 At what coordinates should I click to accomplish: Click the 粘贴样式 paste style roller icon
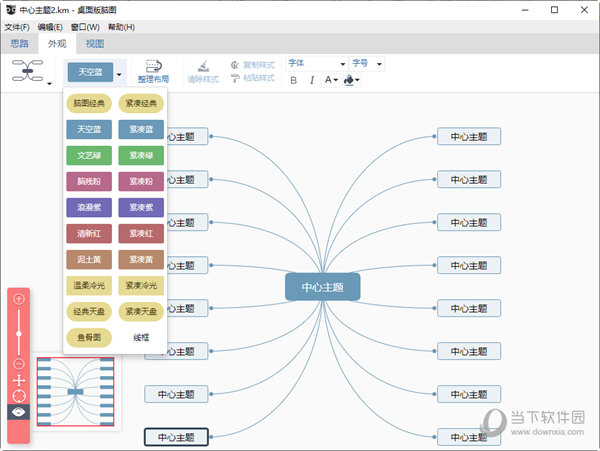click(235, 78)
